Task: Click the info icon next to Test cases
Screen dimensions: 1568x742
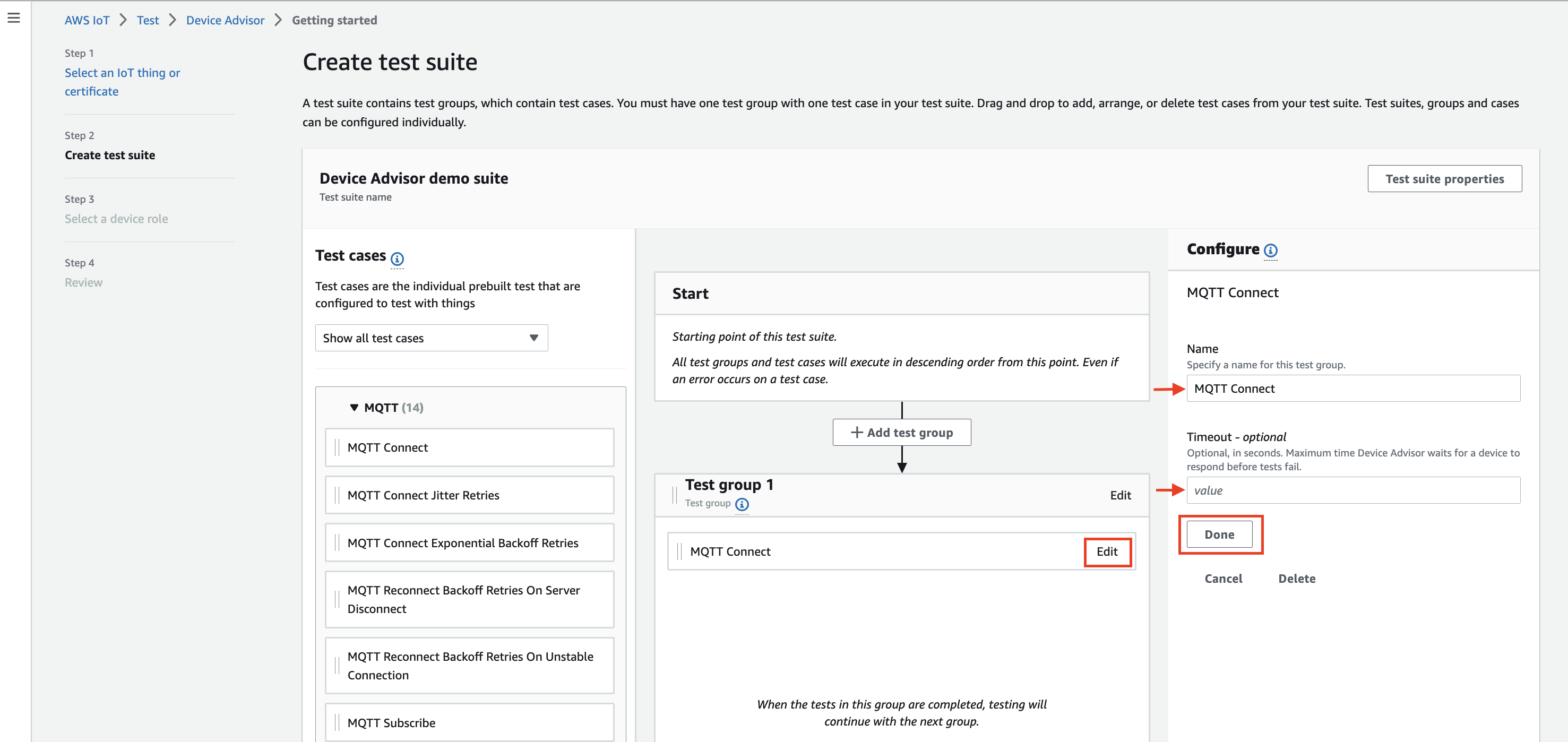Action: (397, 257)
